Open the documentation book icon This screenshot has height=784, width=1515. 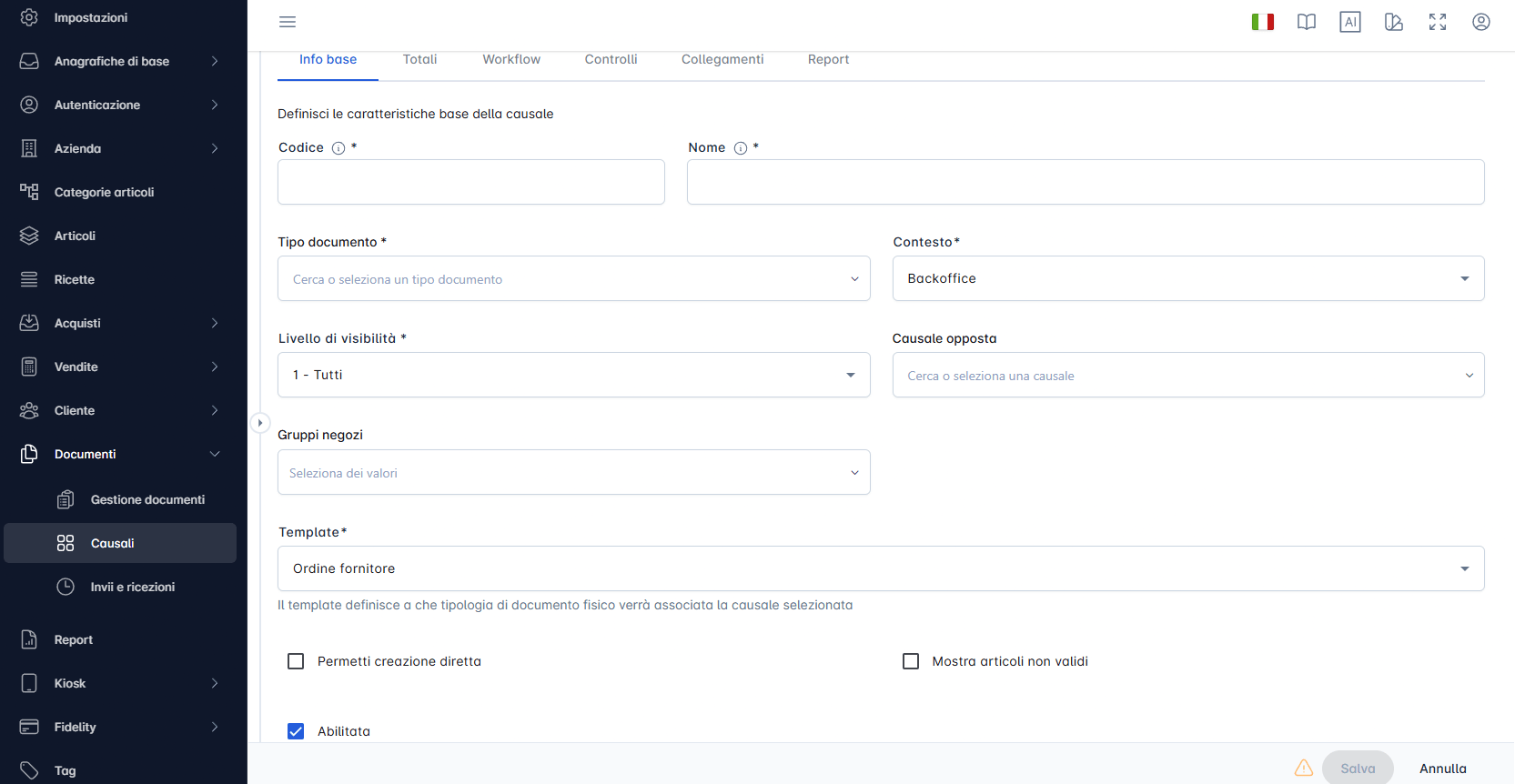point(1307,22)
